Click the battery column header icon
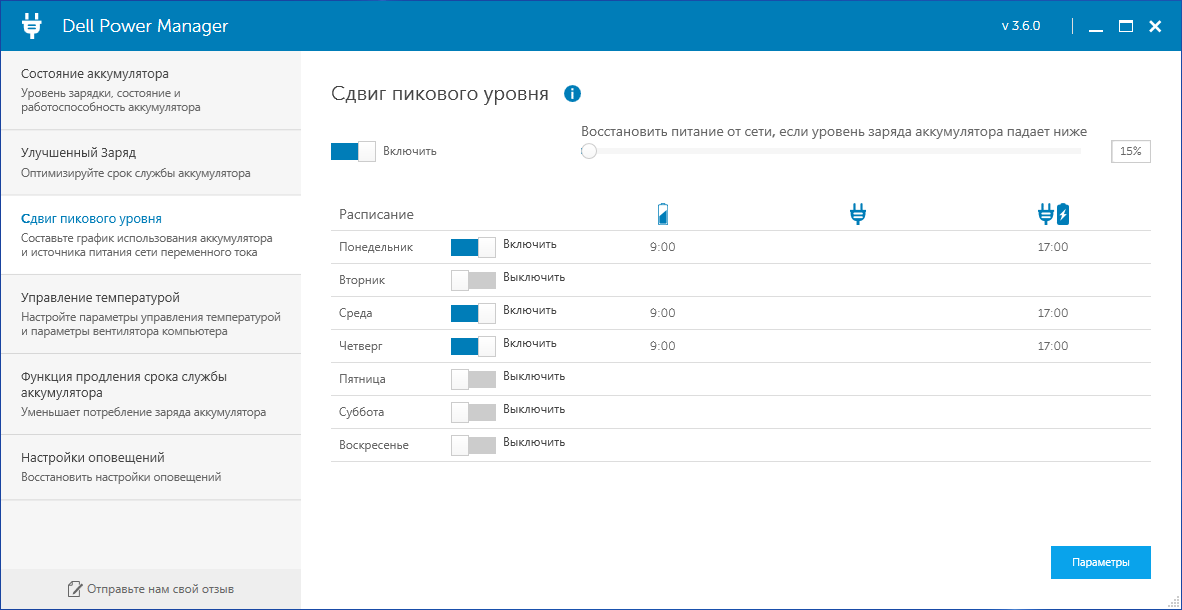Screen dimensions: 1182x610 click(x=663, y=214)
